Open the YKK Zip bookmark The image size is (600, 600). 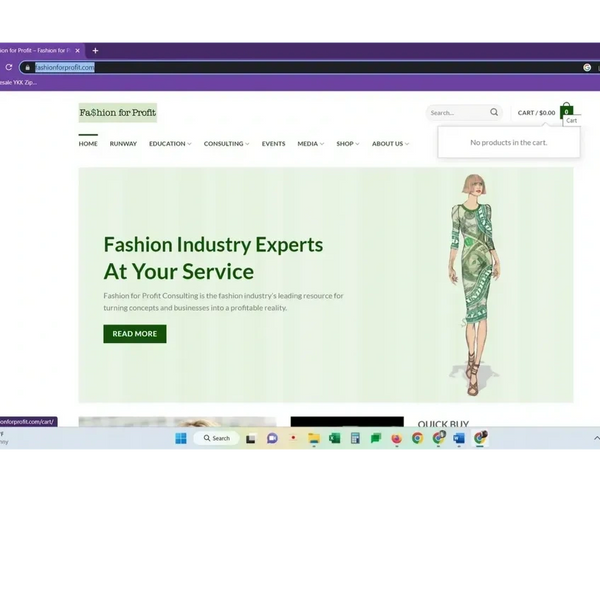point(18,82)
